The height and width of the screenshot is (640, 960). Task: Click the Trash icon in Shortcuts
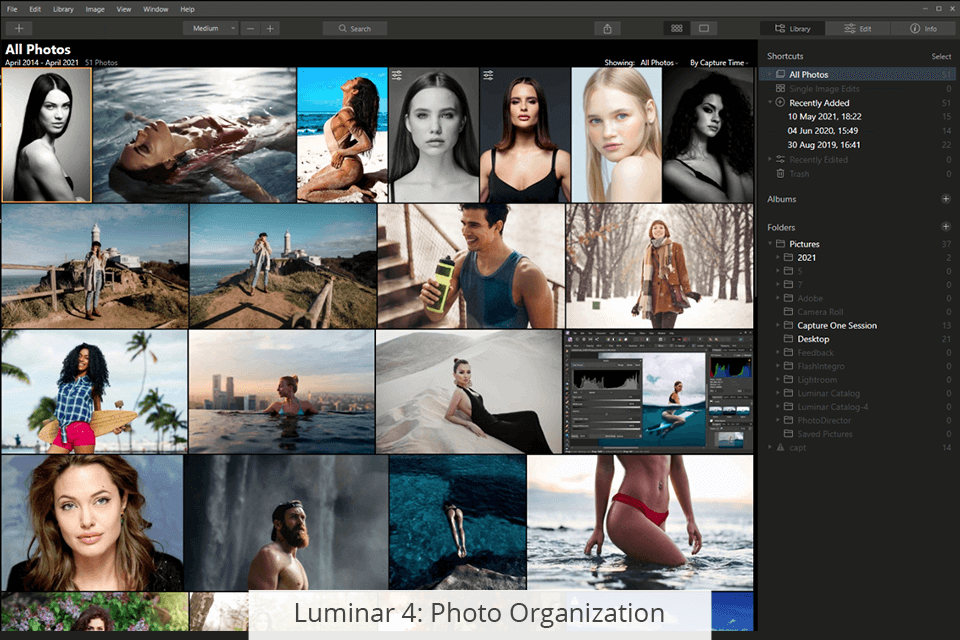pos(780,174)
